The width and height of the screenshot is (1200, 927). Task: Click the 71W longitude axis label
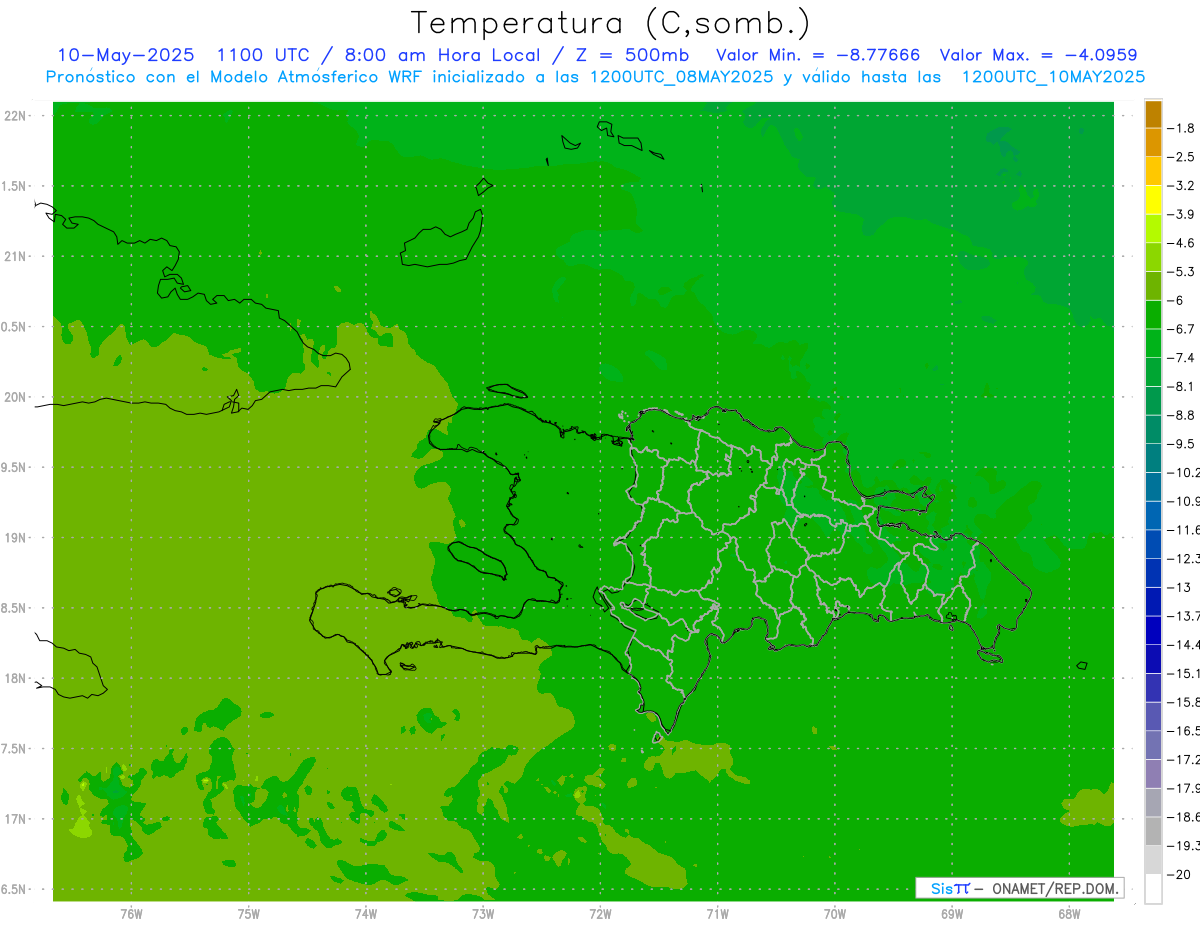[717, 914]
